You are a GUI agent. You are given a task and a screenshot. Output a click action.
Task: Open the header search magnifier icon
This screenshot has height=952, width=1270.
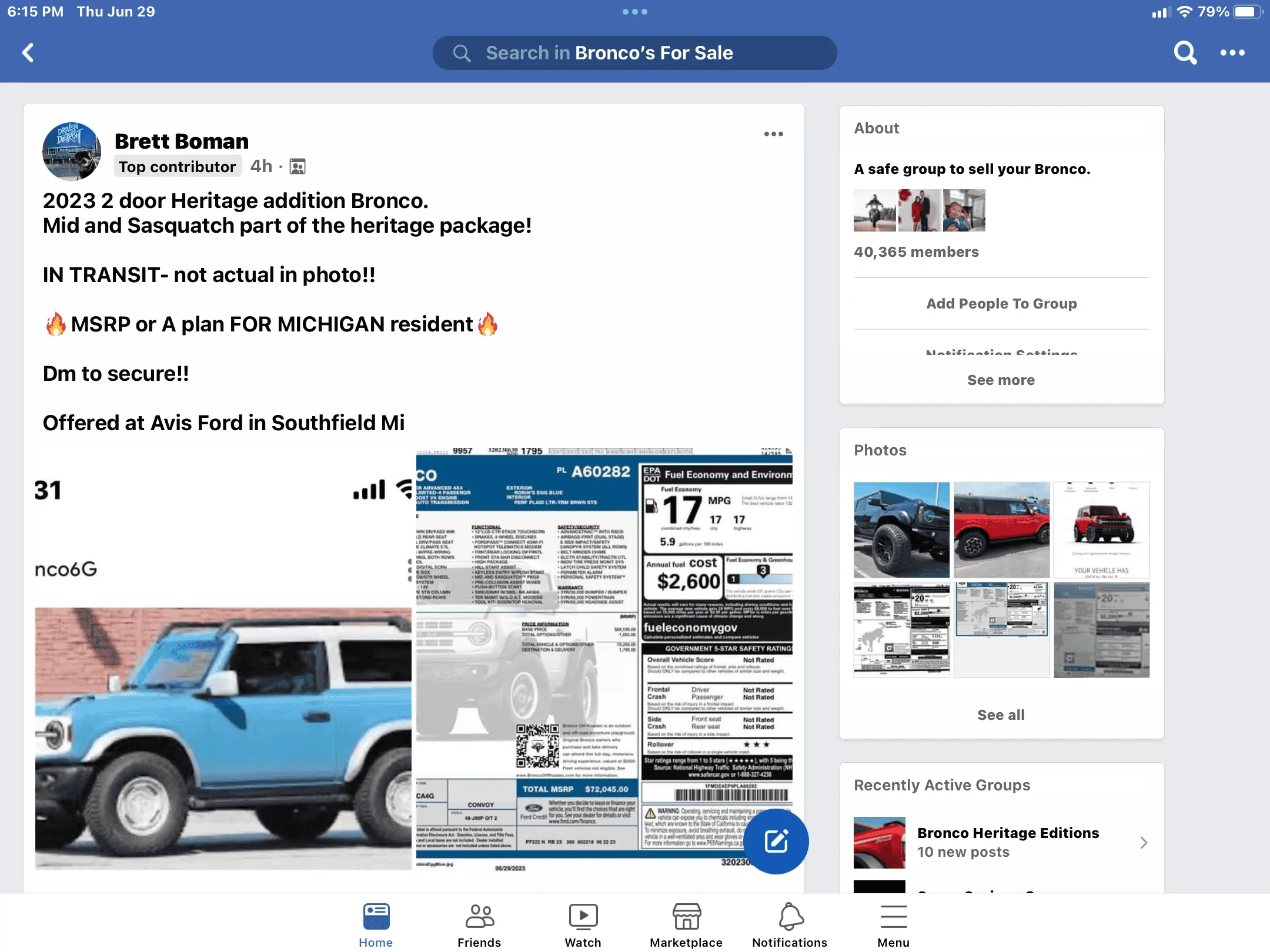[1185, 53]
